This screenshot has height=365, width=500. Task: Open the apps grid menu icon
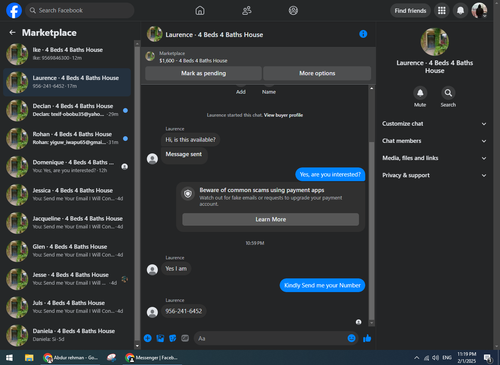coord(442,11)
